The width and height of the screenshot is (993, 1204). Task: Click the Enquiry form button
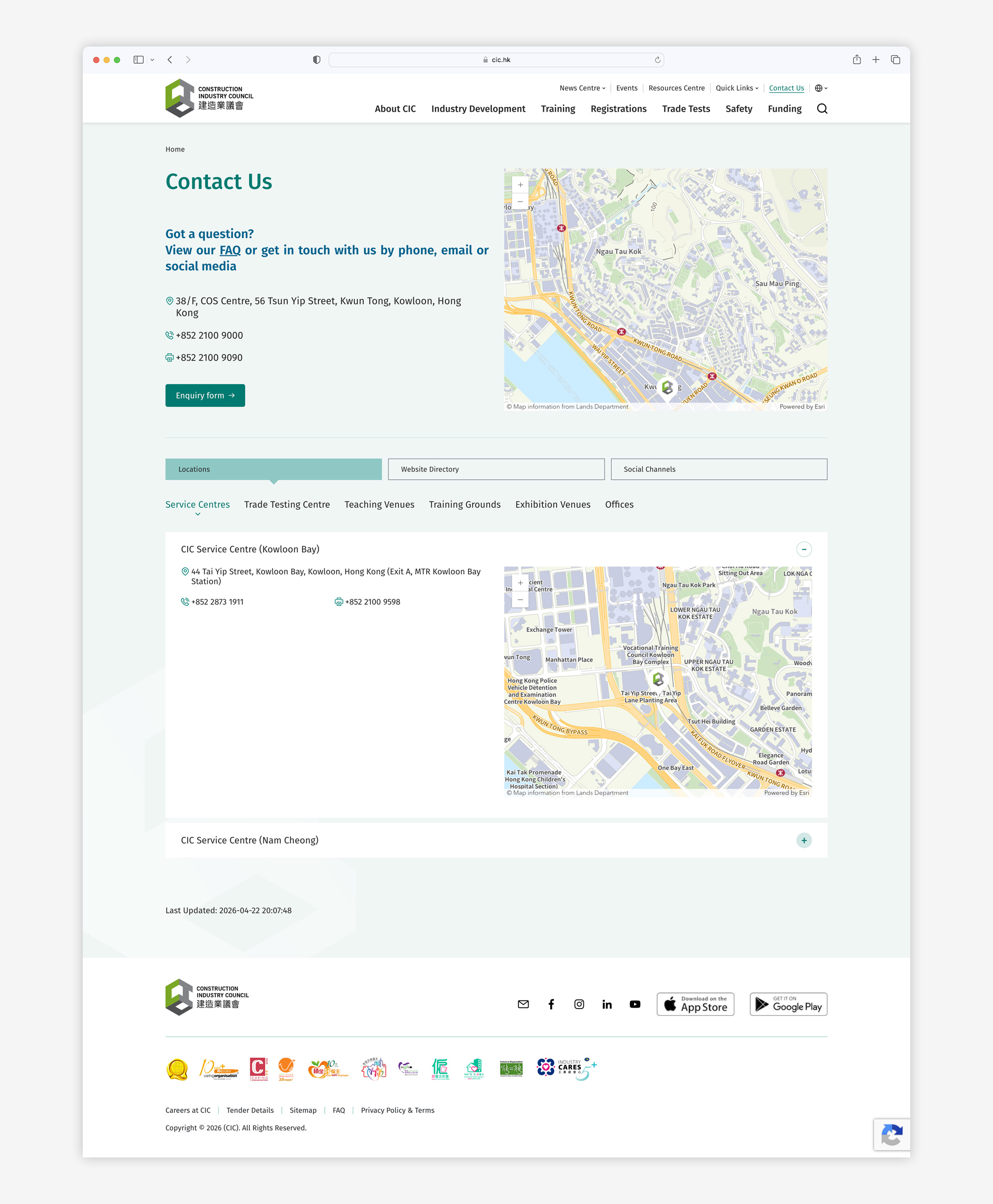205,395
